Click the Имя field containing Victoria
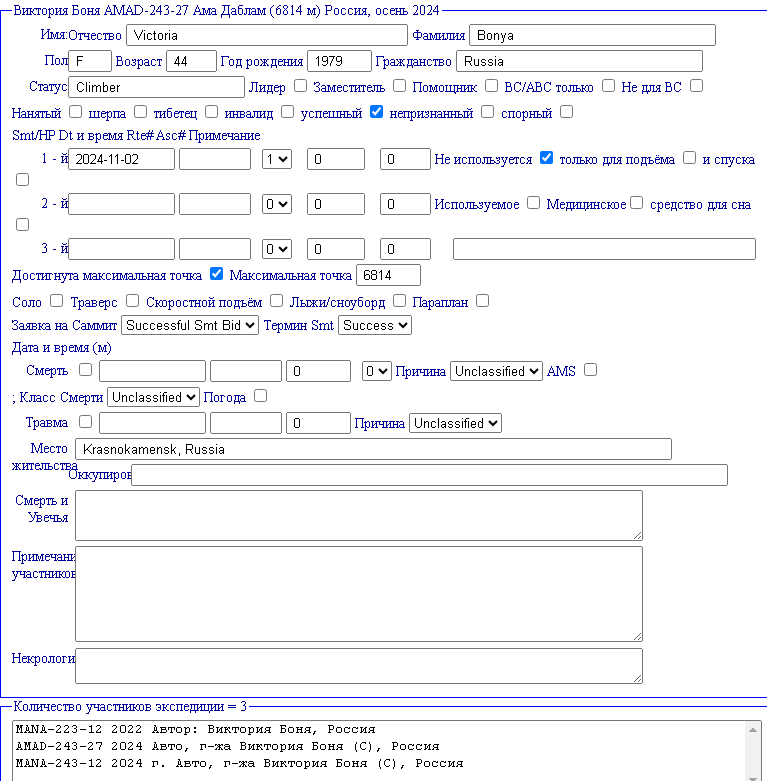The height and width of the screenshot is (781, 767). pos(267,35)
